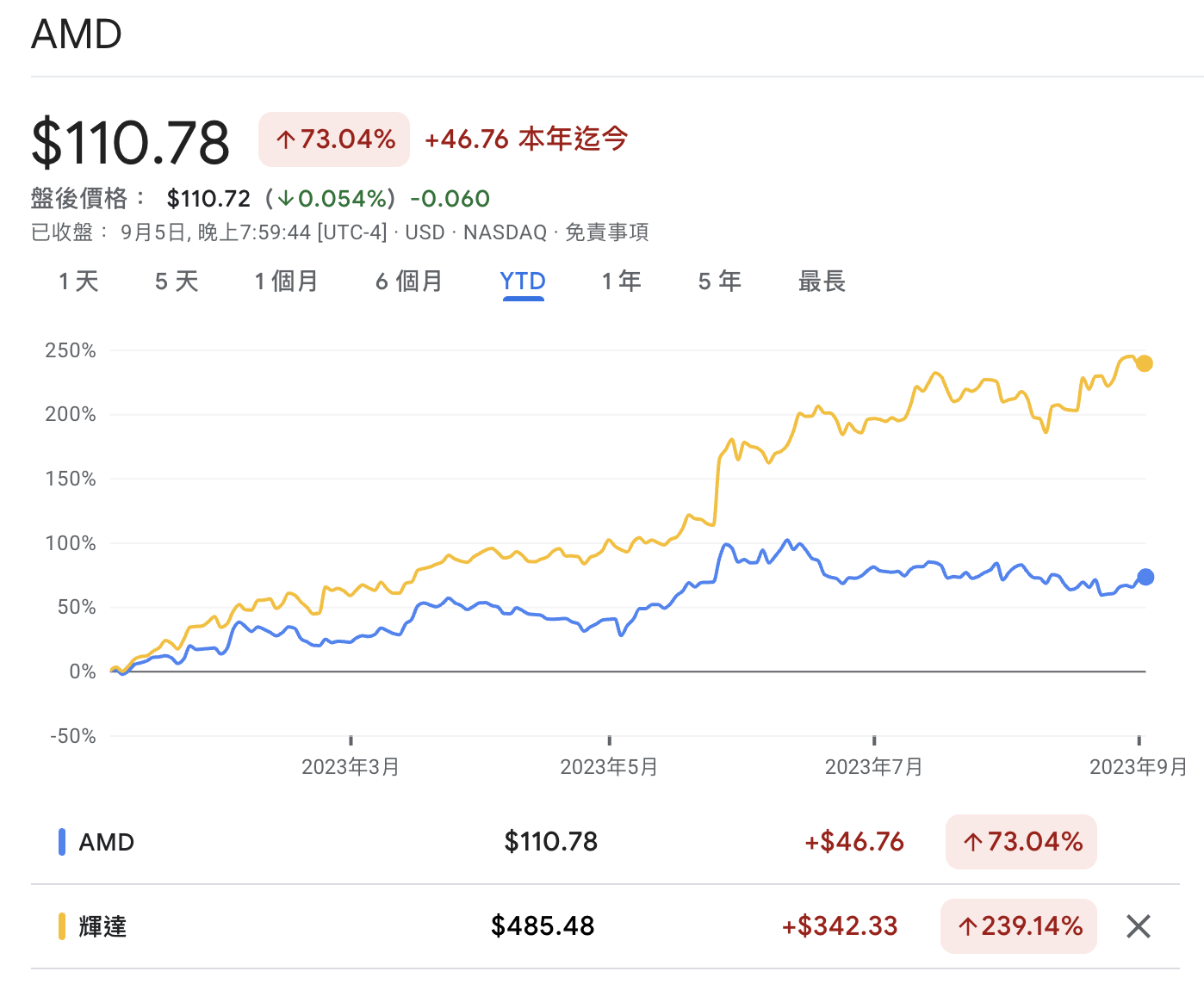1204x990 pixels.
Task: Select the YTD range tab
Action: tap(523, 282)
